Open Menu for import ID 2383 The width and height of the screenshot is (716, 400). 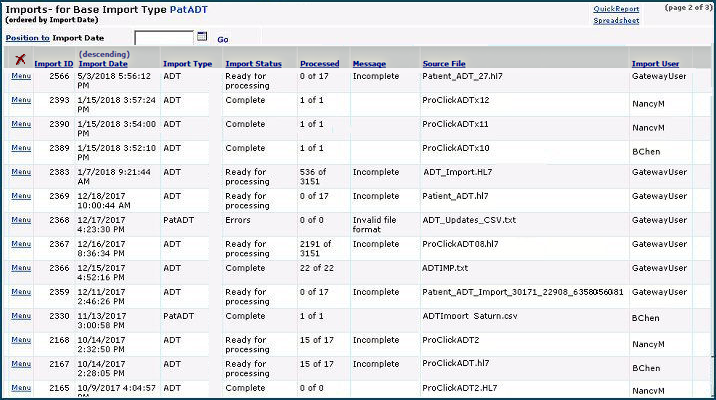coord(20,171)
